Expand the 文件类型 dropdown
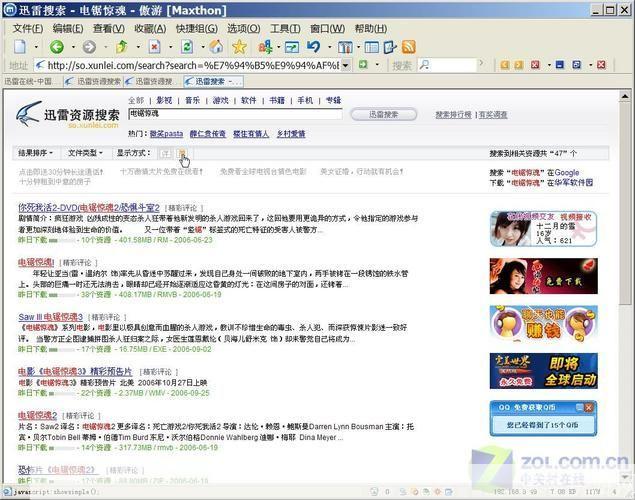 (x=85, y=153)
